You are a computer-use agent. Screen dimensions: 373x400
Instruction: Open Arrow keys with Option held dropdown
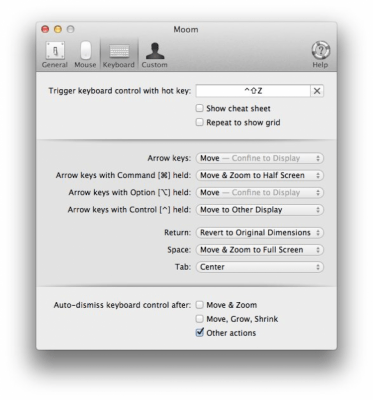(260, 193)
